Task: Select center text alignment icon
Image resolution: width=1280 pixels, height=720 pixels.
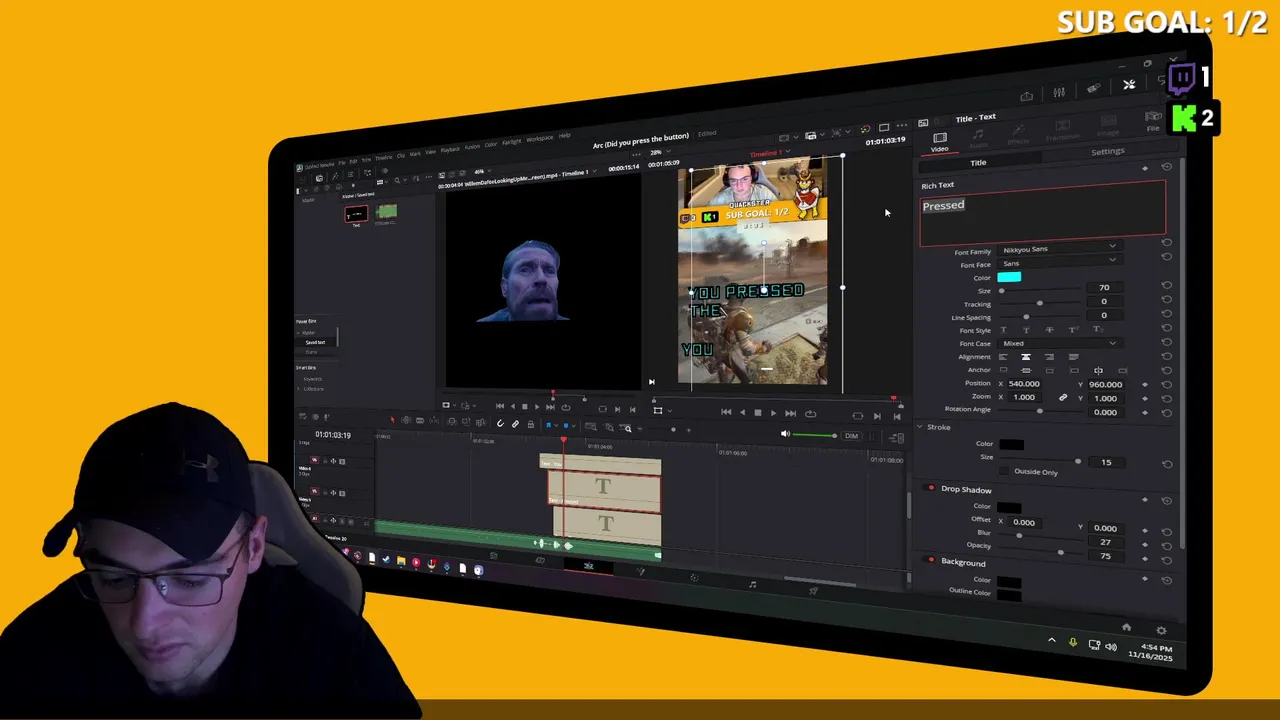Action: coord(1025,357)
